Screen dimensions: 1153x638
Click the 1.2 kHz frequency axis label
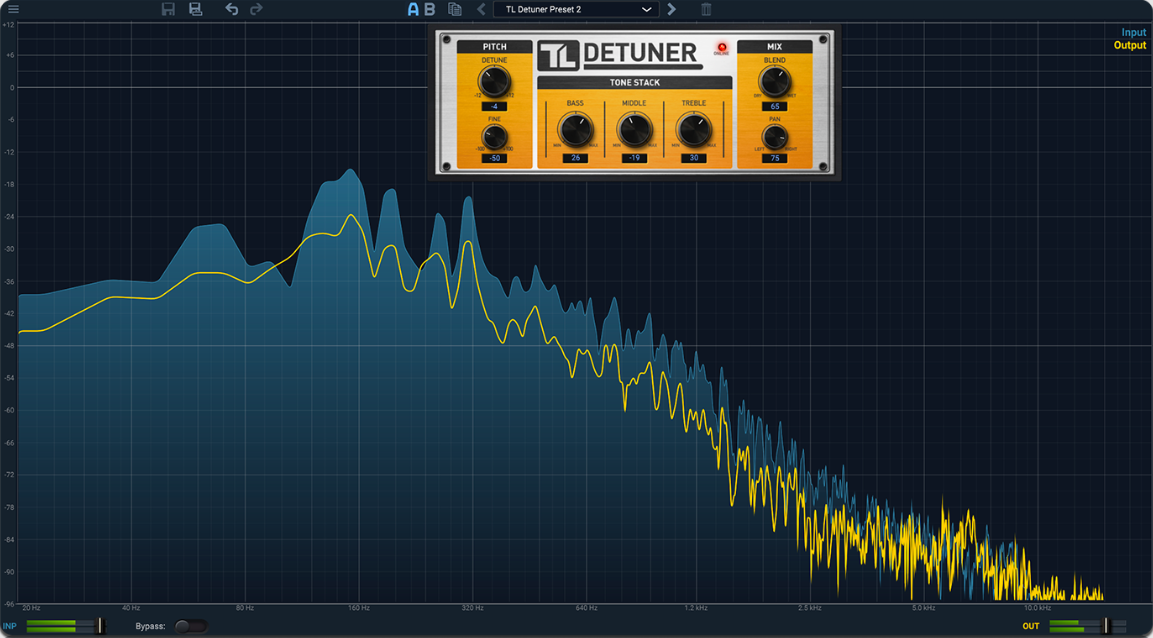[x=696, y=609]
